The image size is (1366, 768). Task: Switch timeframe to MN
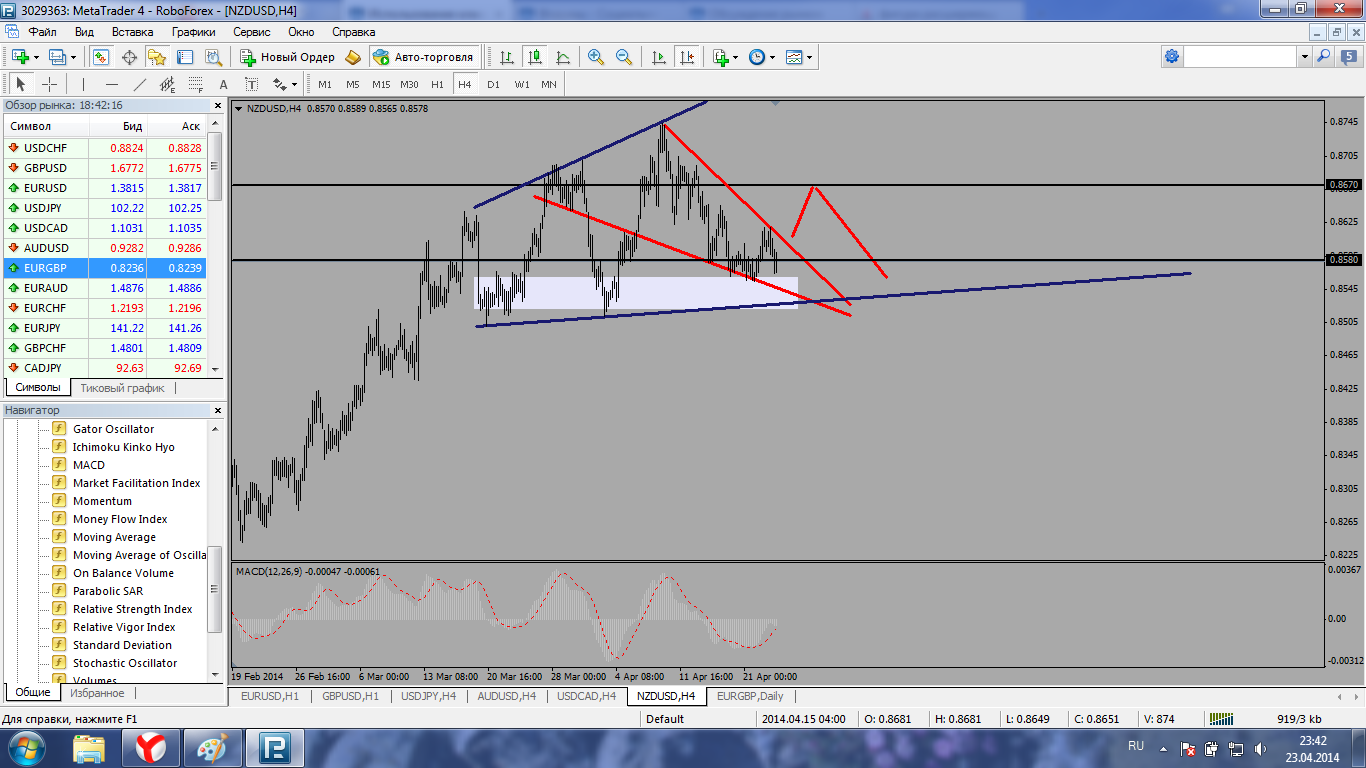(x=549, y=84)
